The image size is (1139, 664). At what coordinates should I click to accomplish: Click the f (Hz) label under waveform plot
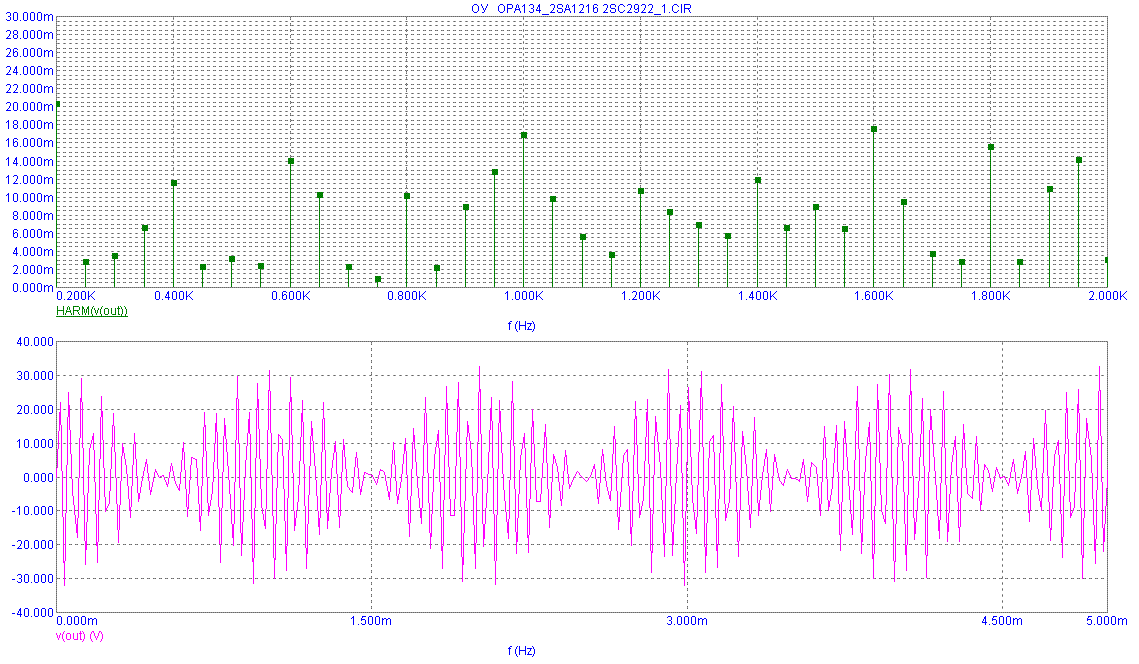point(522,651)
